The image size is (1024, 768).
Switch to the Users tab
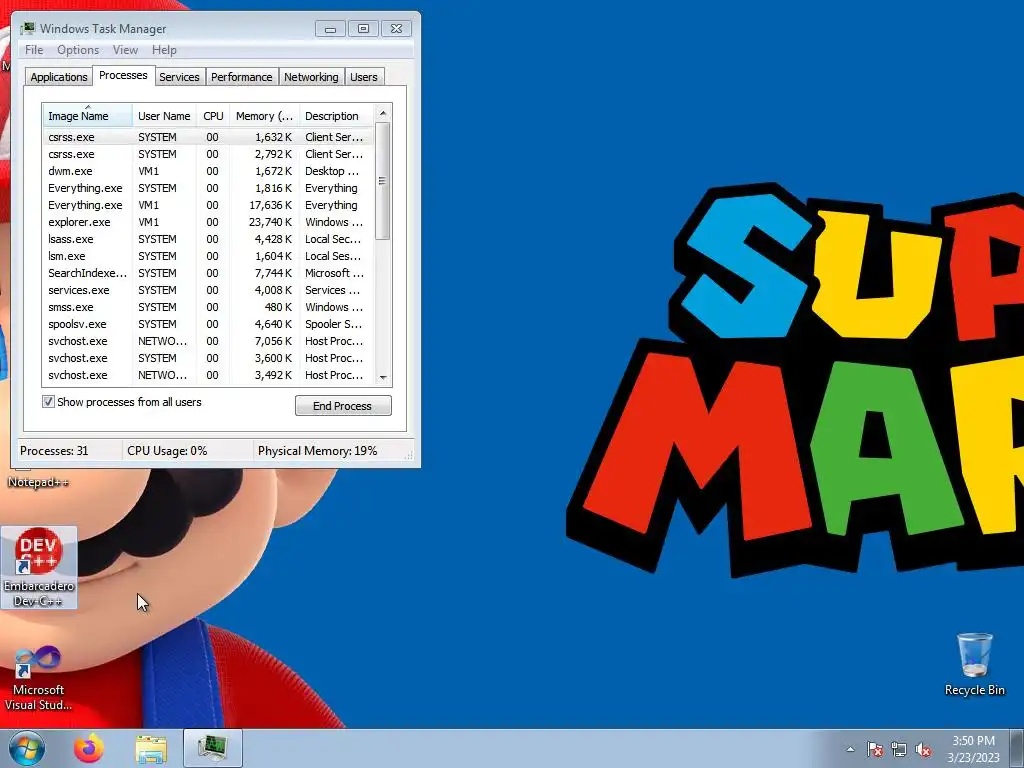click(364, 77)
